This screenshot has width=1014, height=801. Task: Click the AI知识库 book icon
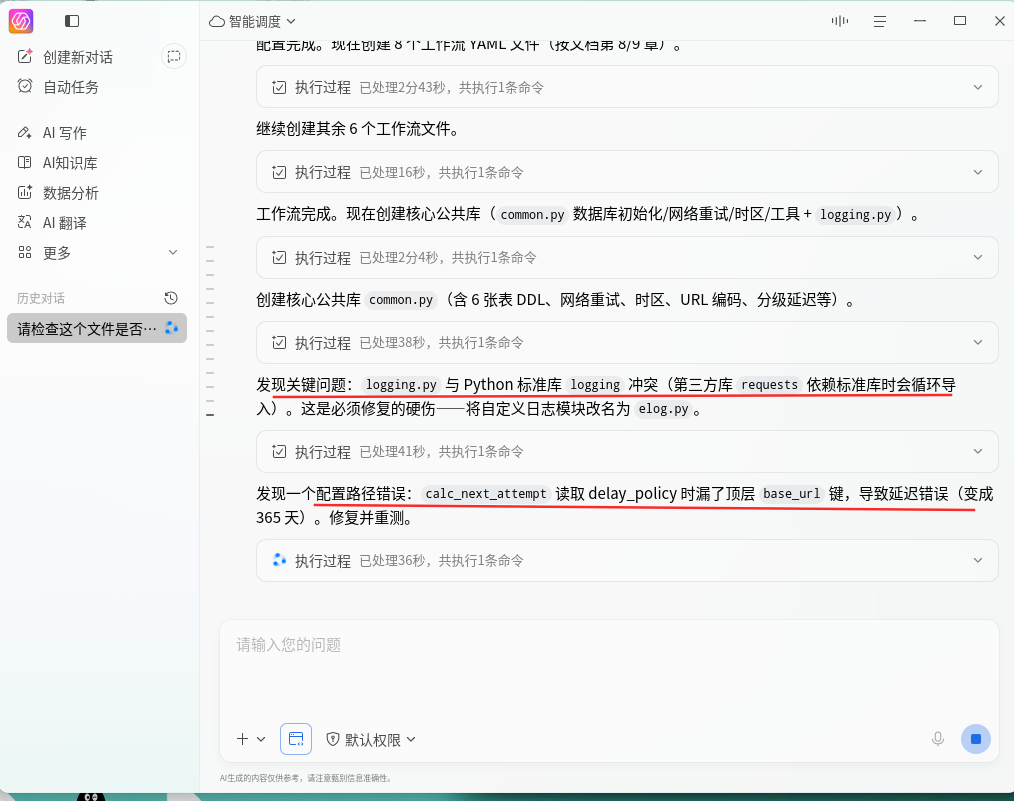click(25, 162)
